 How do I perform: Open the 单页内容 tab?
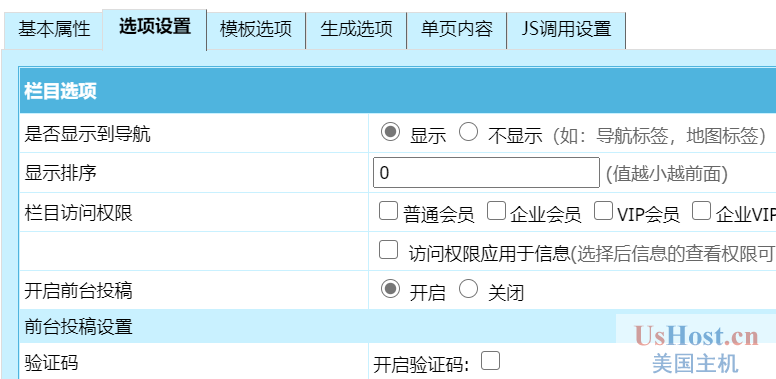tap(457, 30)
